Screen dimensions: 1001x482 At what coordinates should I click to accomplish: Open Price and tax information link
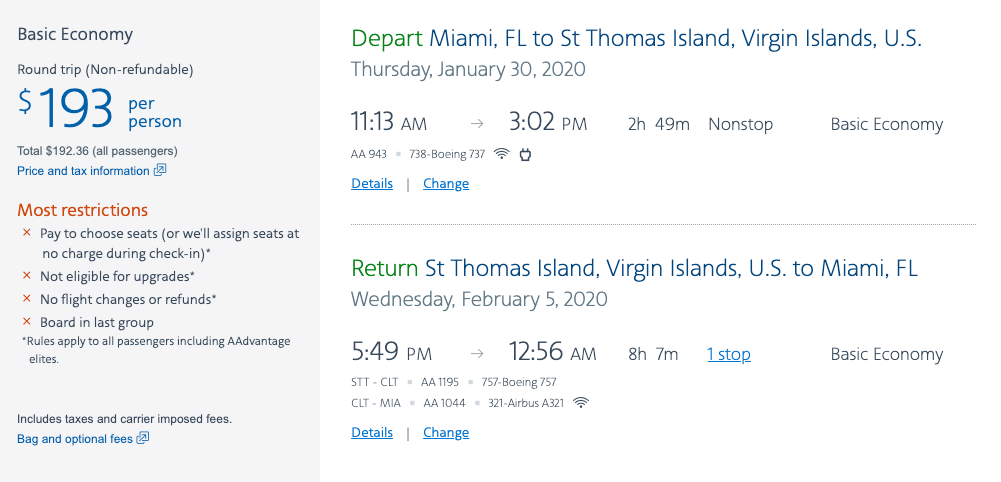click(x=83, y=171)
